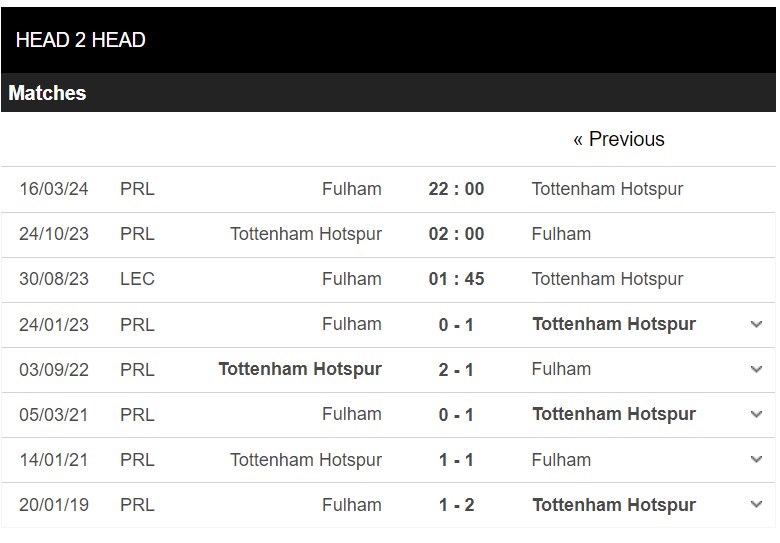The width and height of the screenshot is (780, 543).
Task: Open the 02 : 00 kickoff time on 24/10/23
Action: click(456, 234)
